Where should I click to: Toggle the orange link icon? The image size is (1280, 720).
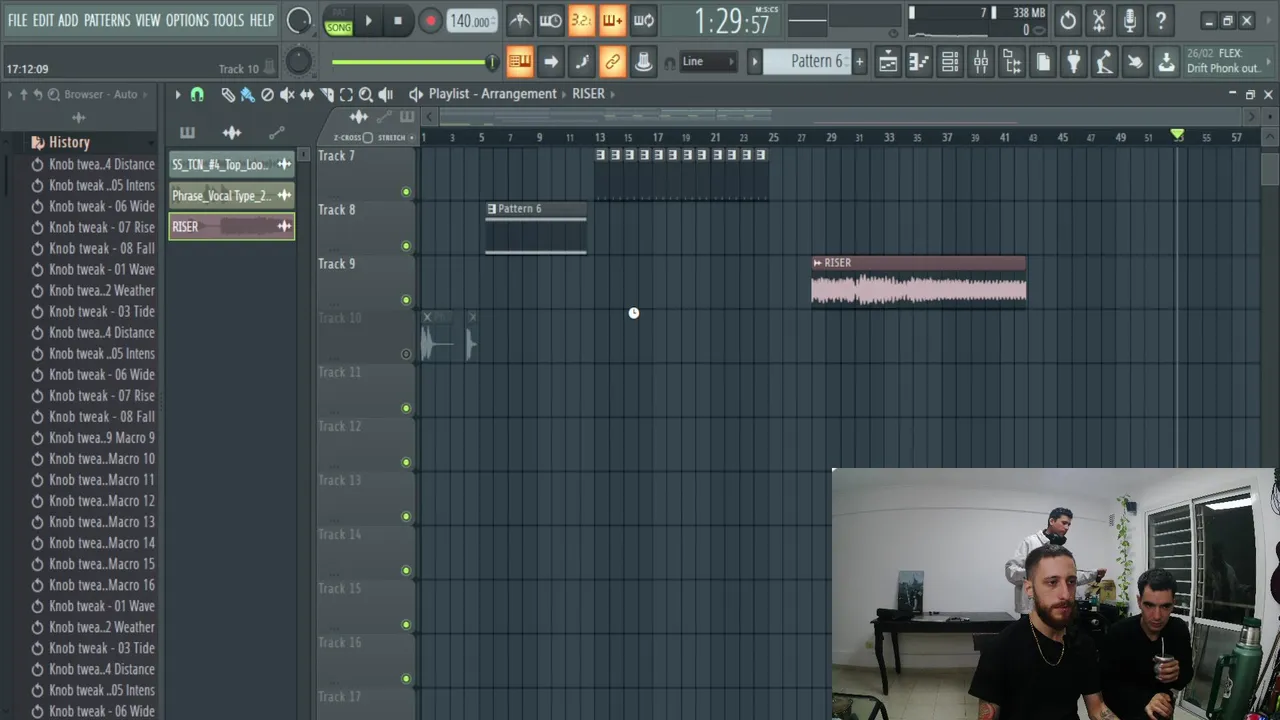pyautogui.click(x=612, y=62)
